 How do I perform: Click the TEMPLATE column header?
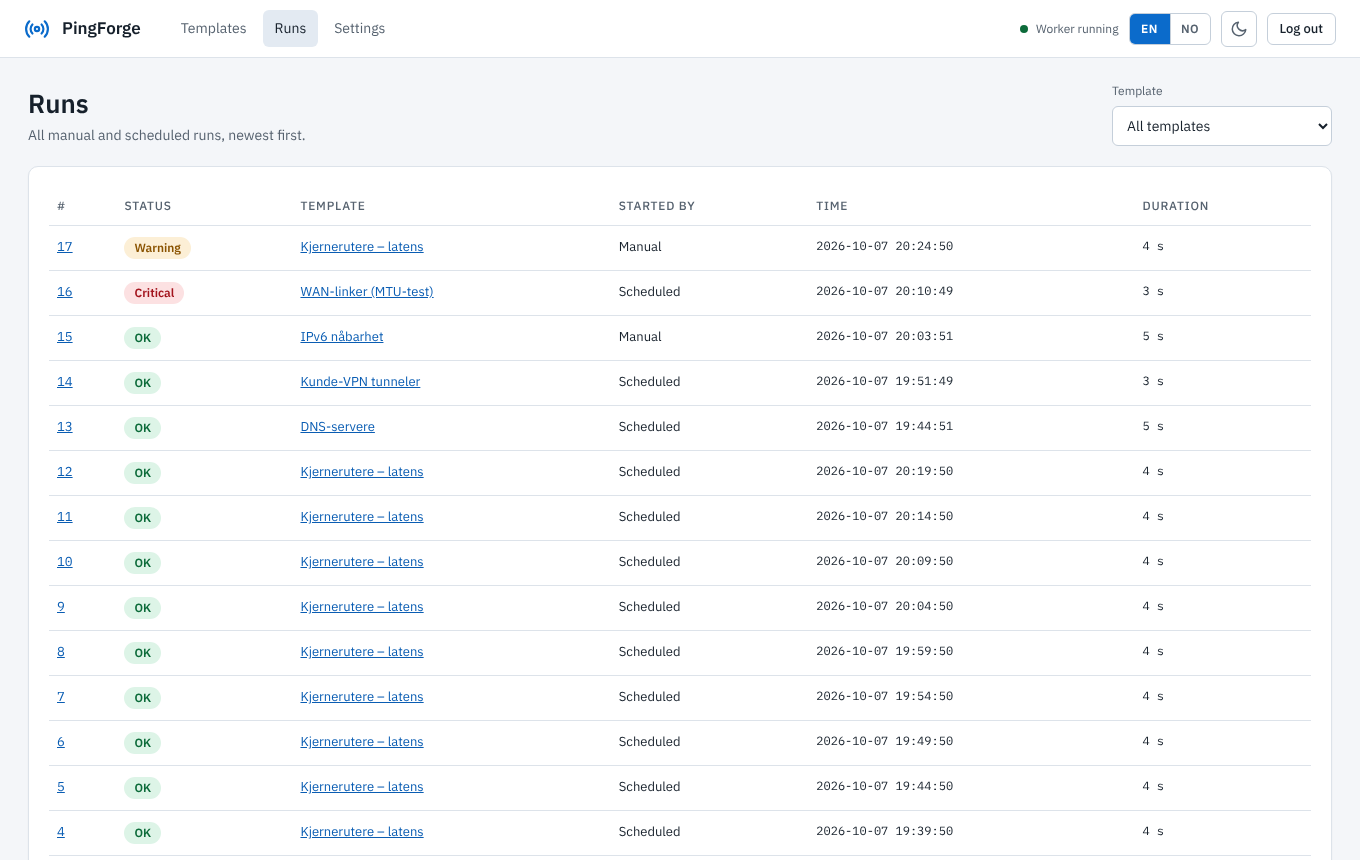tap(333, 206)
